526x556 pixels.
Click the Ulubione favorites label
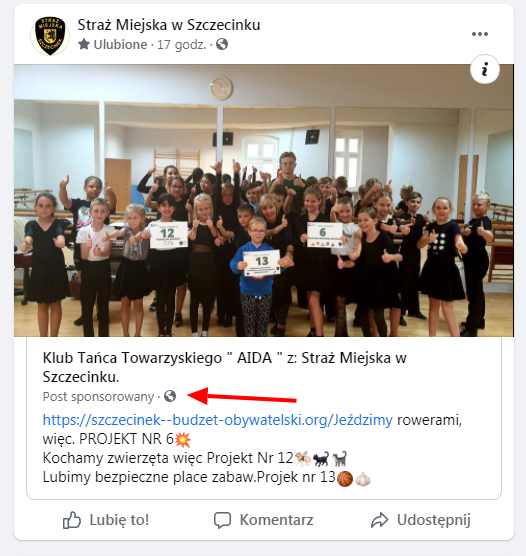coord(120,45)
